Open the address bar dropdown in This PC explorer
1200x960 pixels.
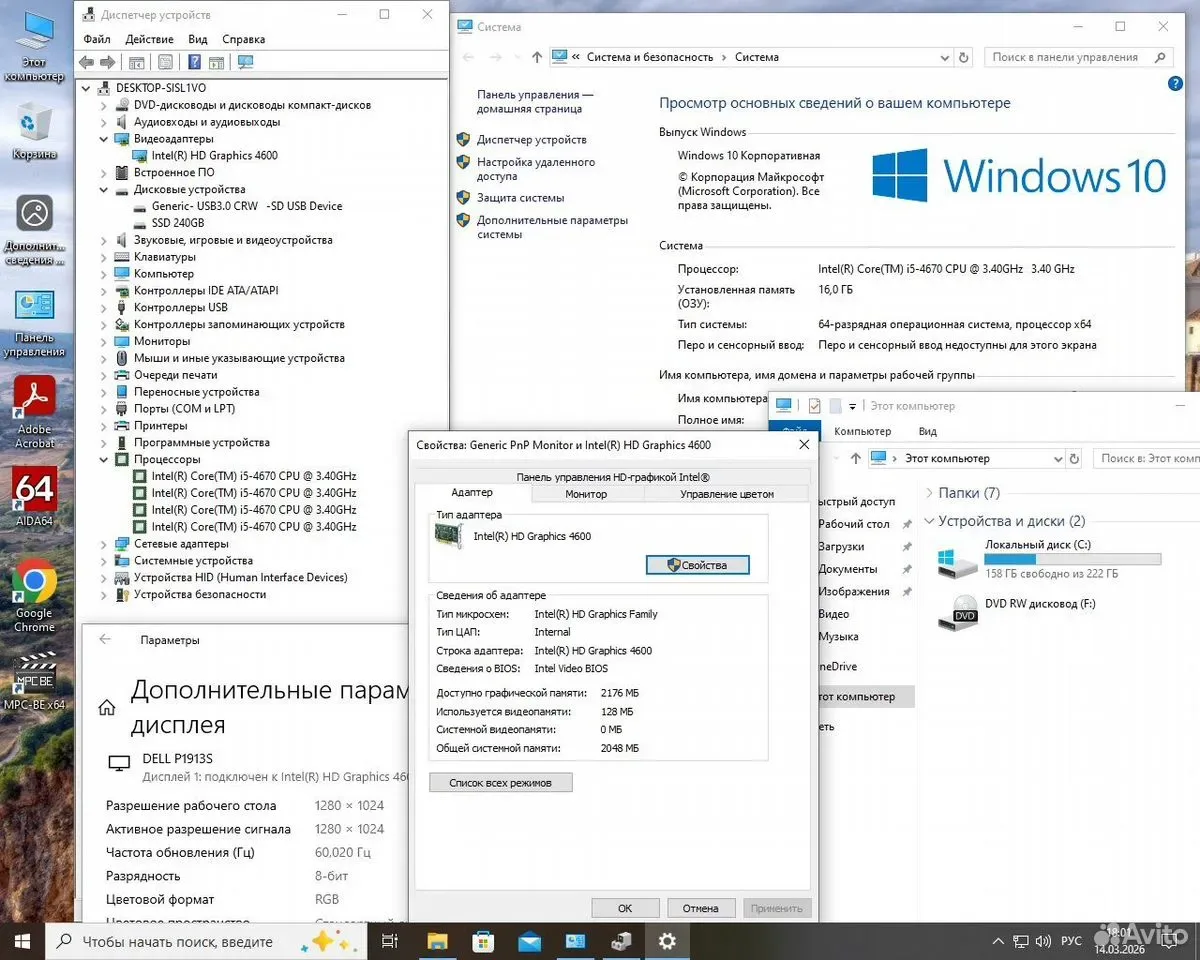pos(1058,458)
